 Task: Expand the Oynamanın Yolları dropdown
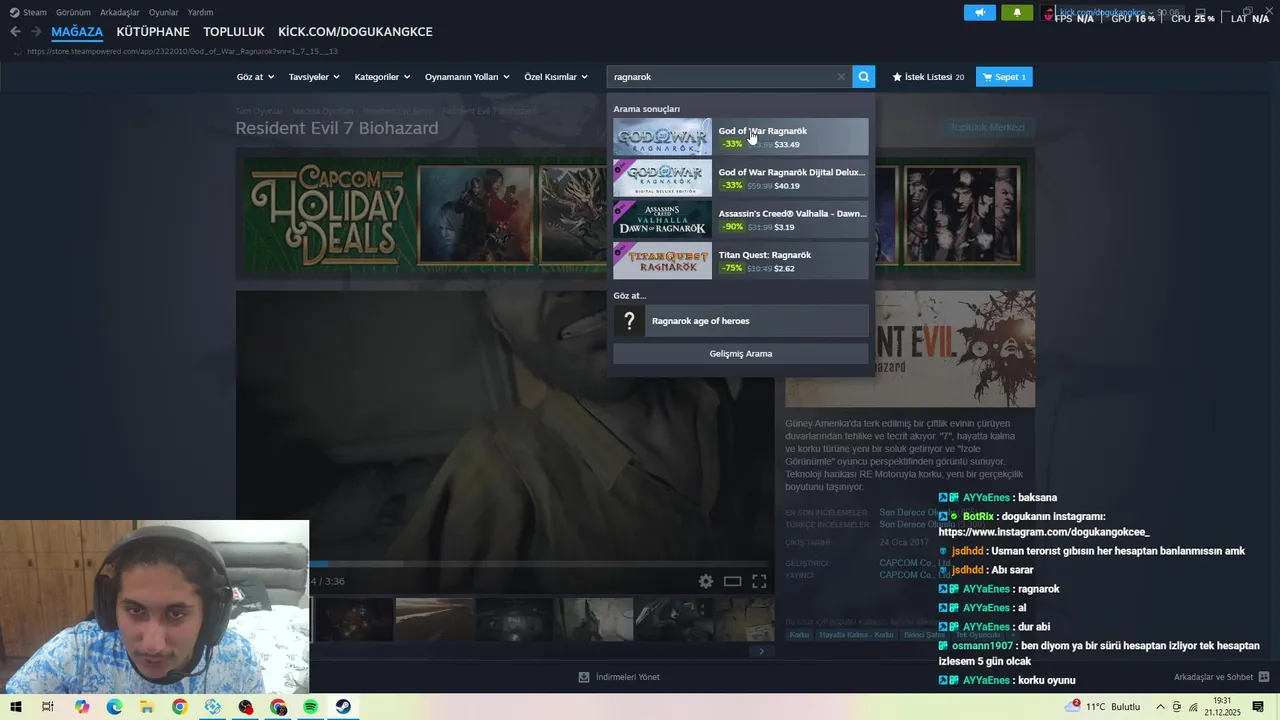tap(467, 77)
